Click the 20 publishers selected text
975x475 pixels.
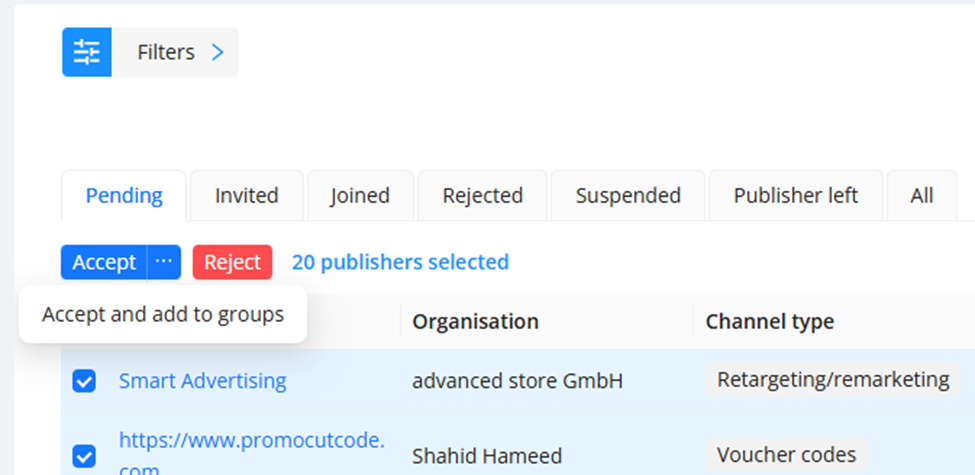(400, 262)
